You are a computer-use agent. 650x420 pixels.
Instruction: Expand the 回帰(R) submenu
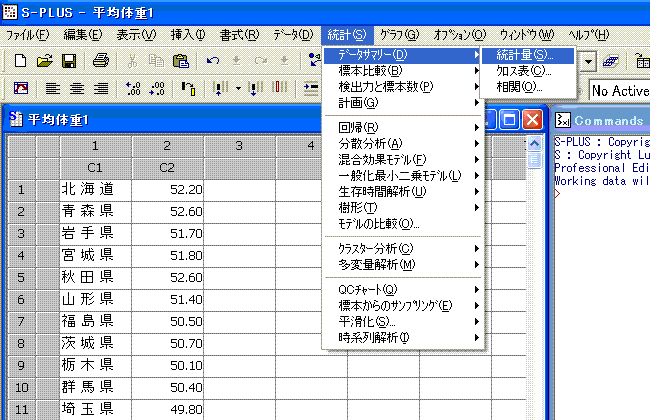403,127
